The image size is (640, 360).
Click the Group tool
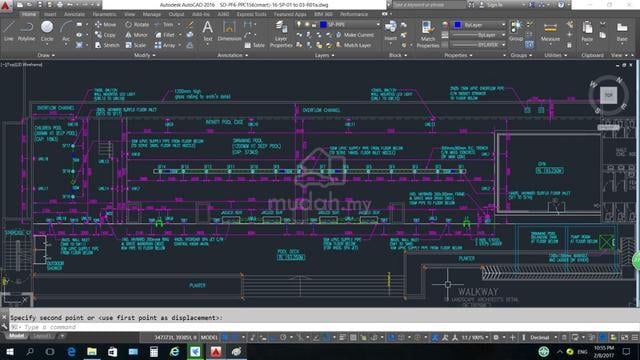coord(516,31)
